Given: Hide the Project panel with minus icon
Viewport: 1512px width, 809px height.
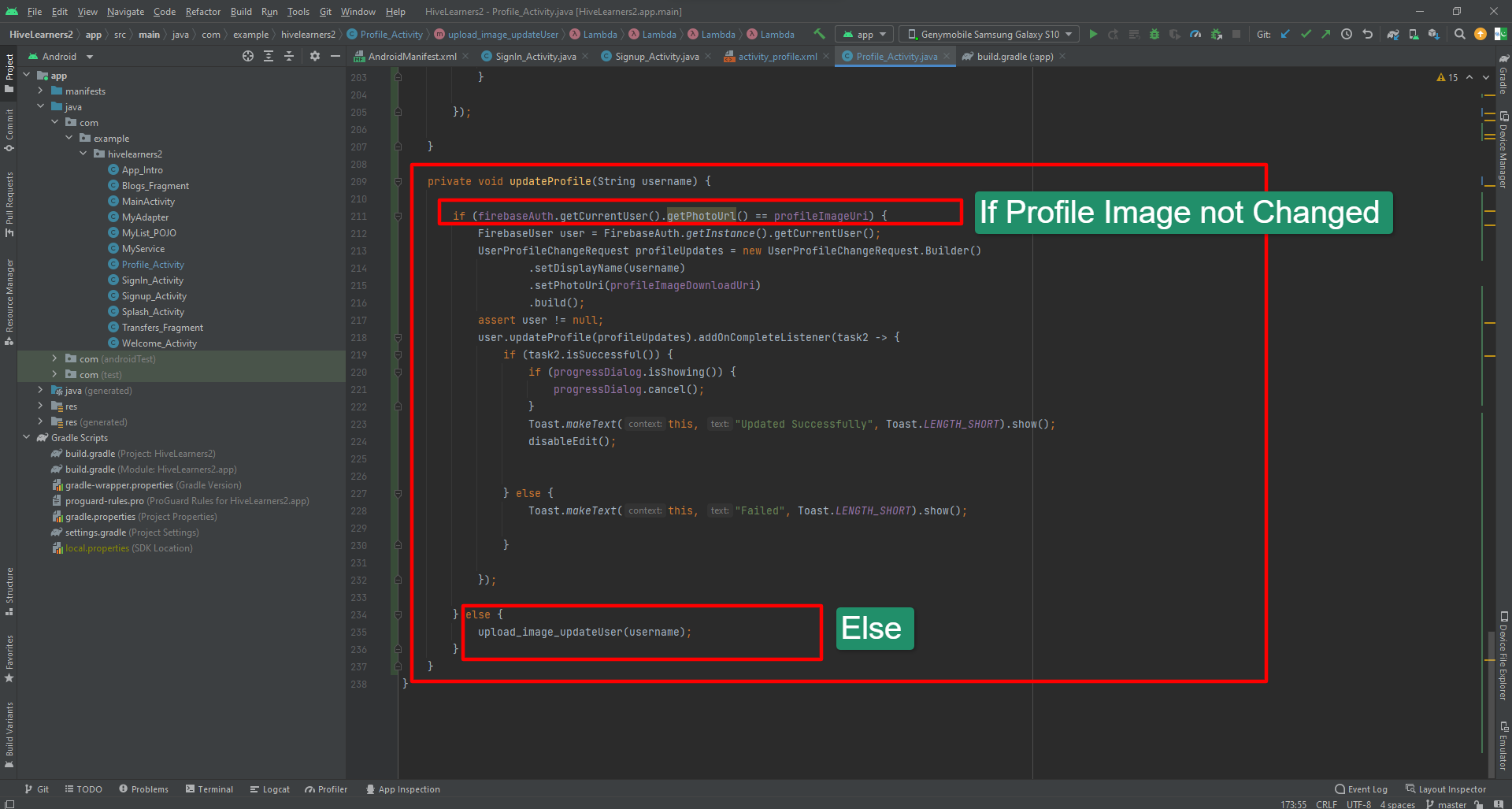Looking at the screenshot, I should pyautogui.click(x=335, y=56).
